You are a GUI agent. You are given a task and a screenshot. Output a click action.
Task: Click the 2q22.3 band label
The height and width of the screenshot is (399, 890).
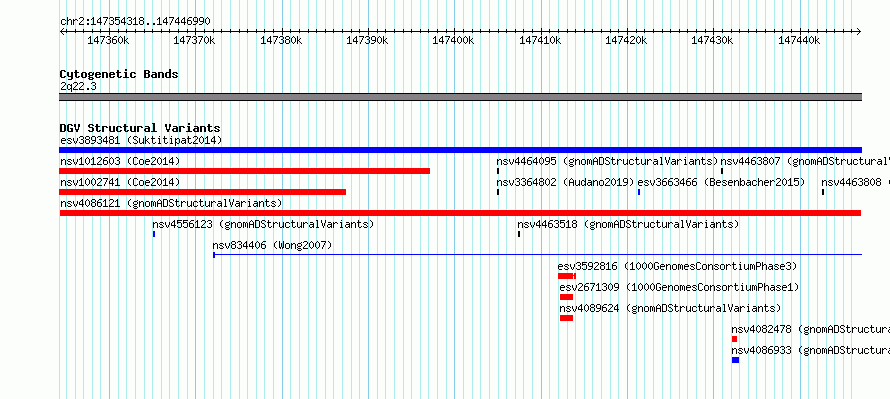point(78,86)
